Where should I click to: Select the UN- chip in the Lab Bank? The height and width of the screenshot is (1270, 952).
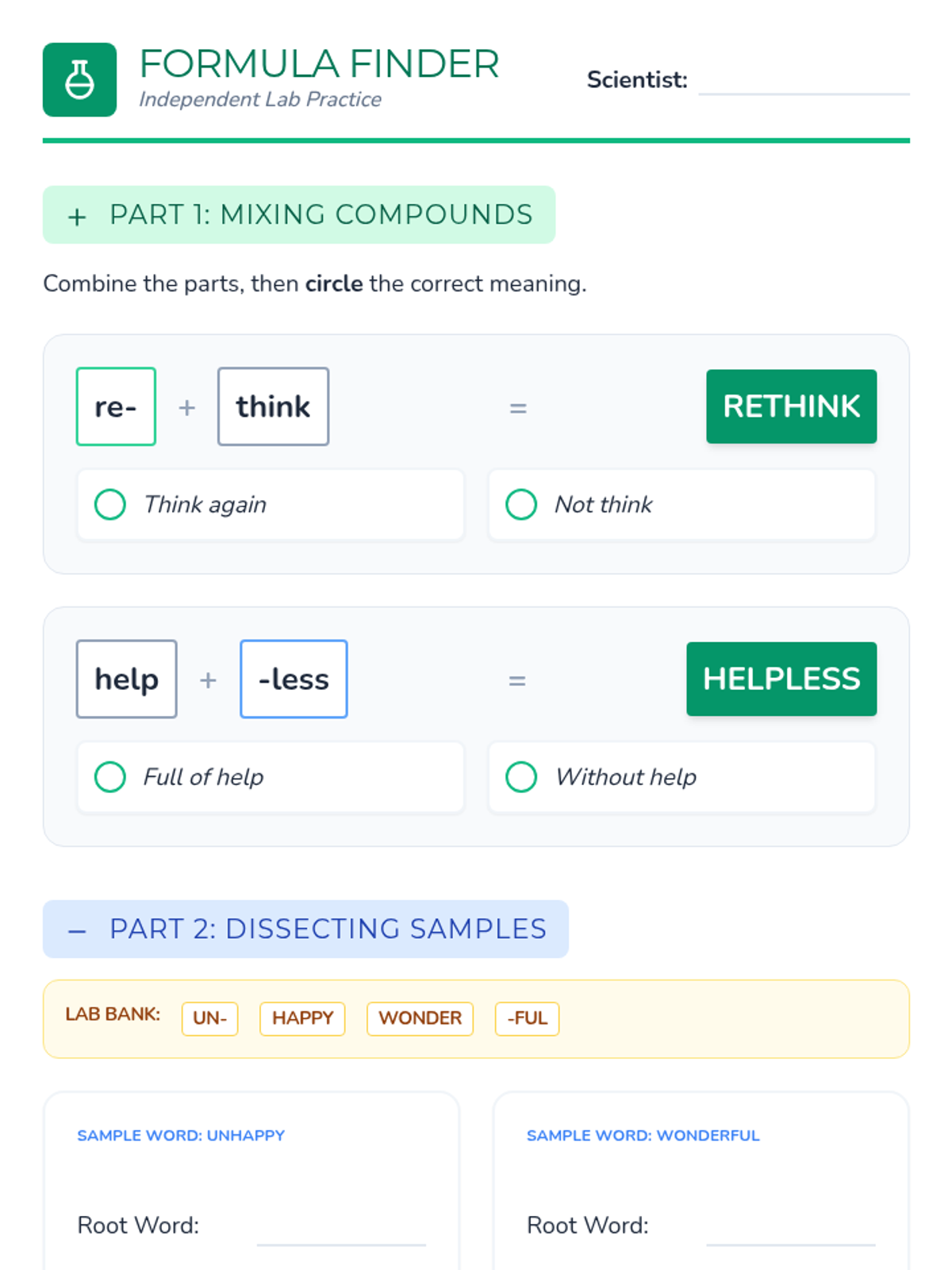[210, 1018]
